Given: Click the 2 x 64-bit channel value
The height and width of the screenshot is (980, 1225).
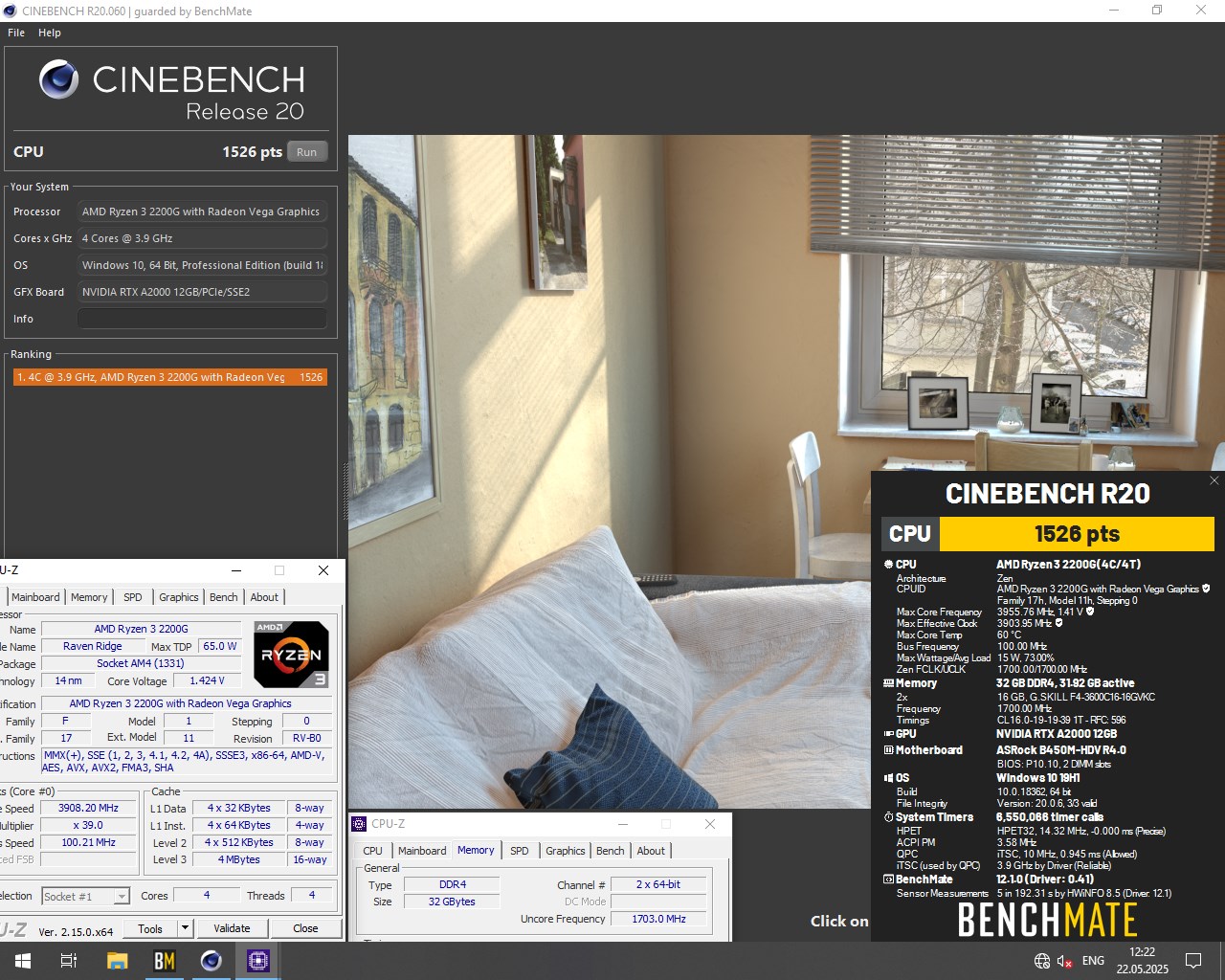Looking at the screenshot, I should click(658, 884).
